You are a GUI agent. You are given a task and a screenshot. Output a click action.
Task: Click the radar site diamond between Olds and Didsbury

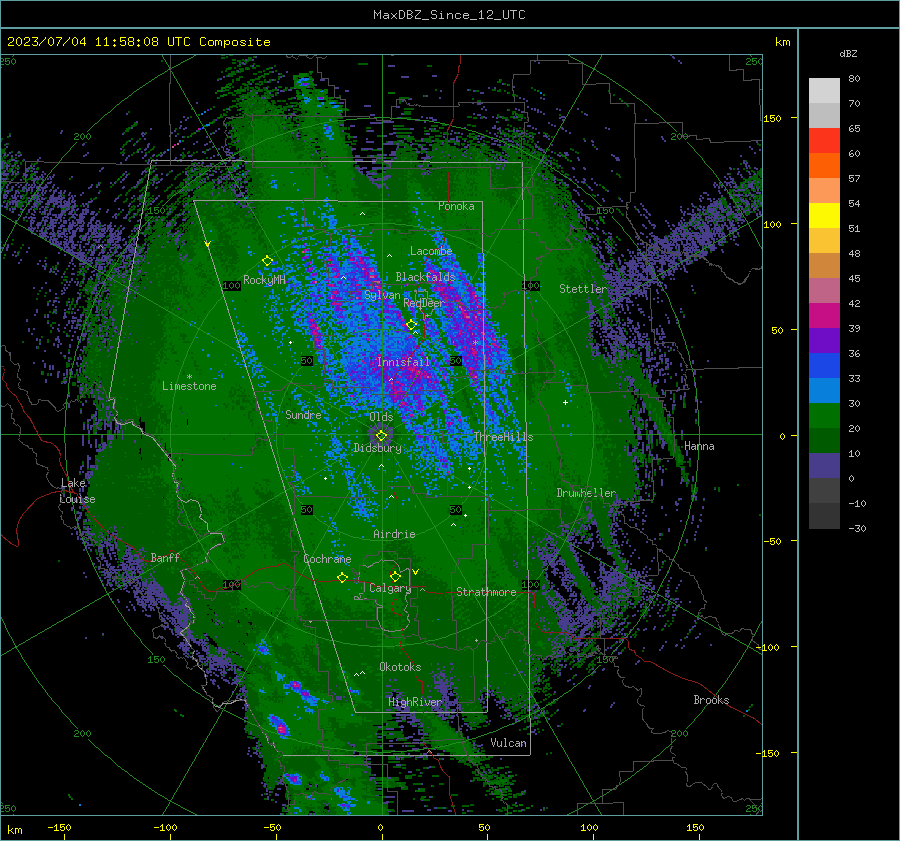[381, 436]
